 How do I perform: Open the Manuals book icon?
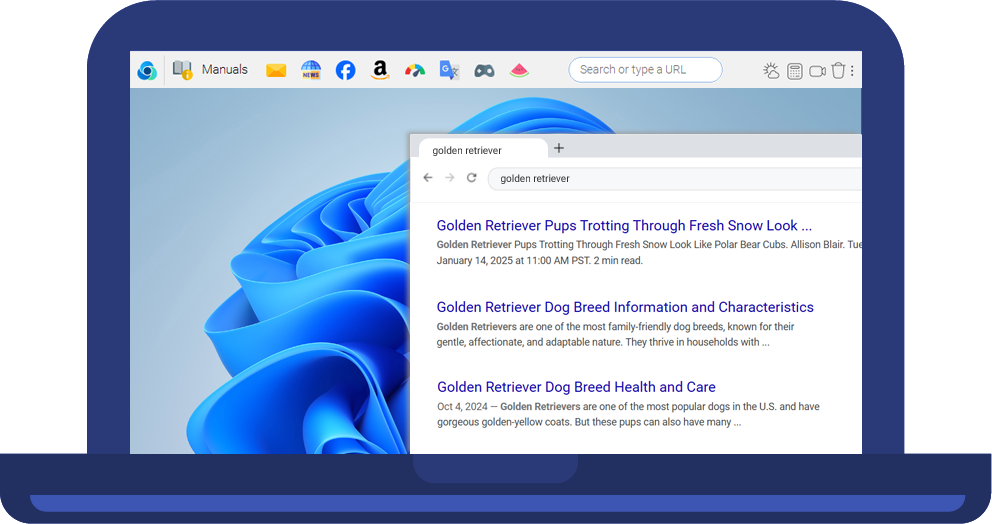(x=182, y=70)
